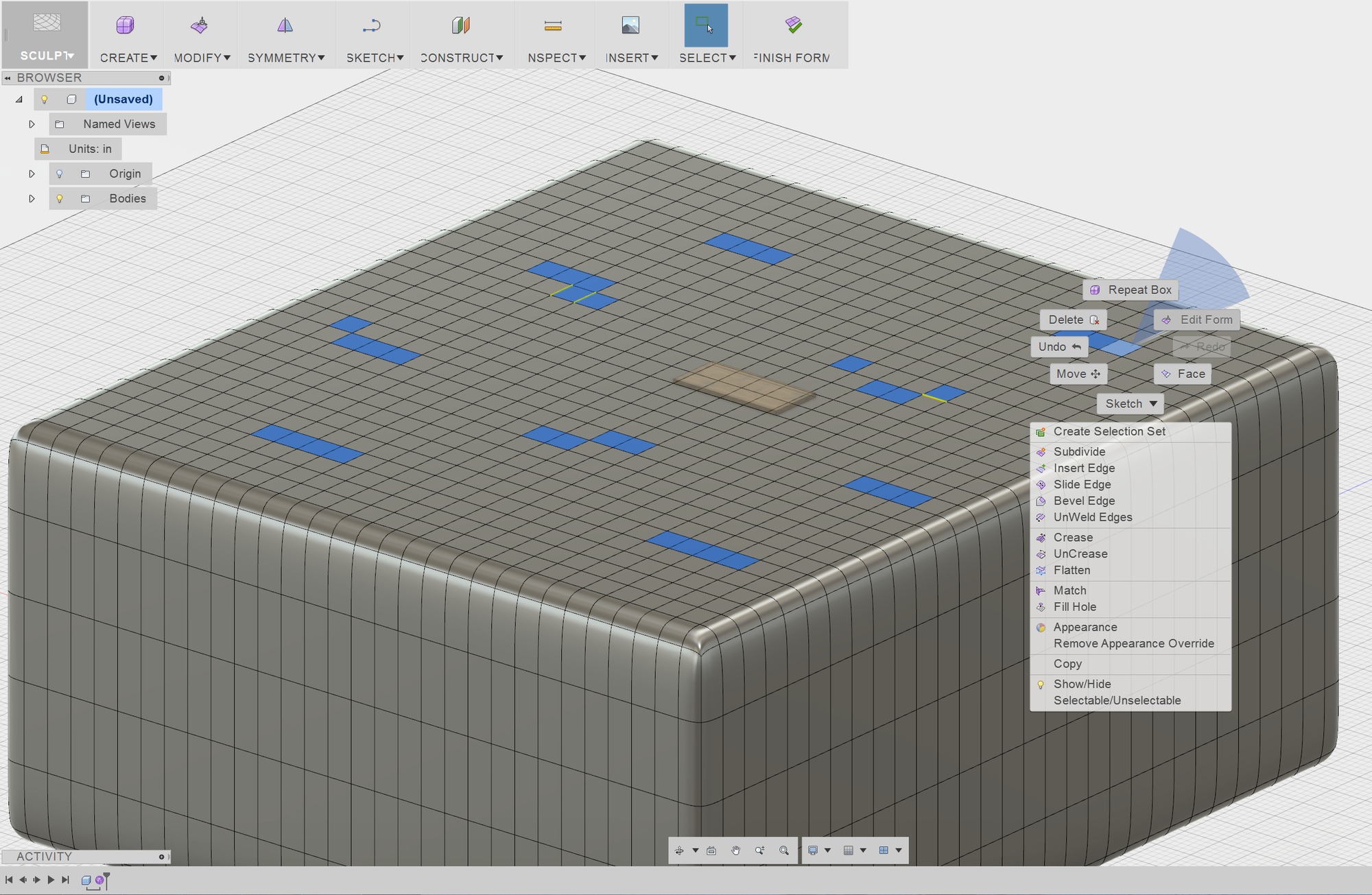Expand the Named Views tree node

tap(32, 124)
